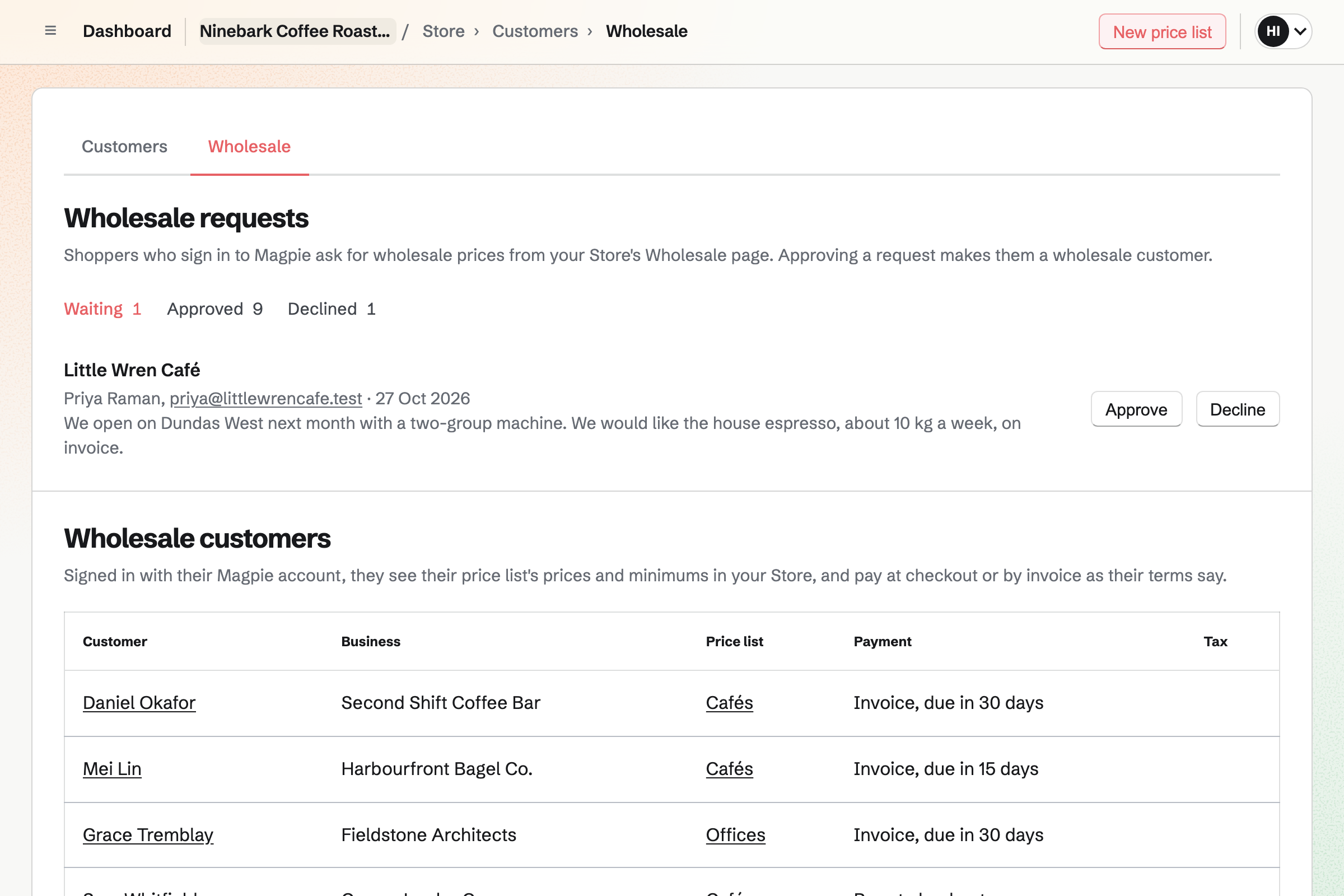Screen dimensions: 1344x896
Task: Approve Little Wren Café request
Action: 1136,409
